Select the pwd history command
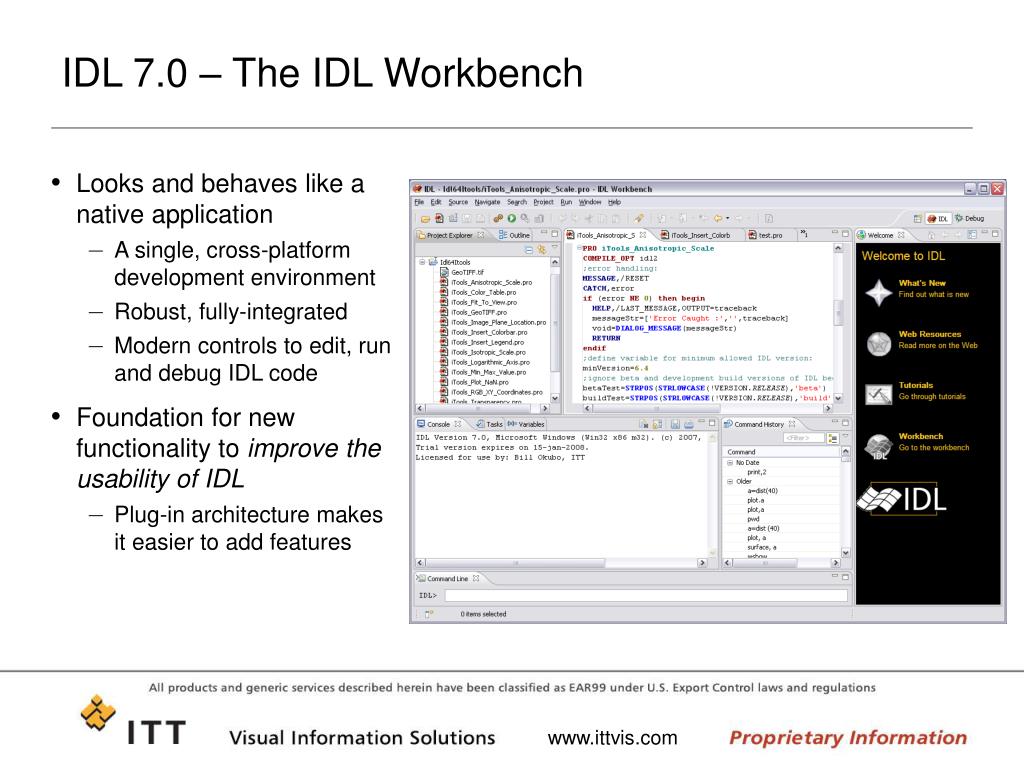This screenshot has width=1024, height=768. (753, 519)
